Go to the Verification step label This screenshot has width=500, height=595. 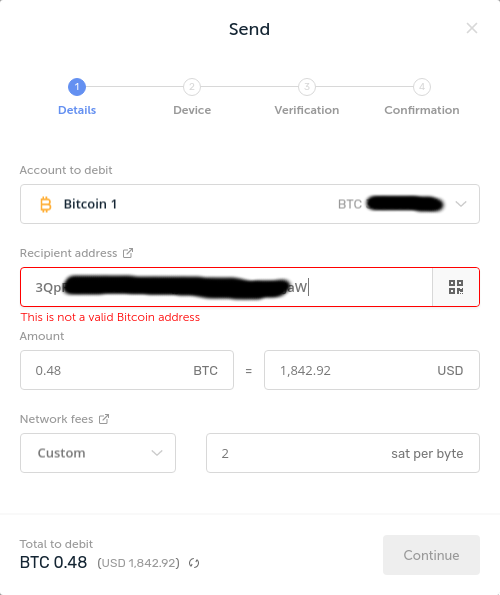coord(307,110)
